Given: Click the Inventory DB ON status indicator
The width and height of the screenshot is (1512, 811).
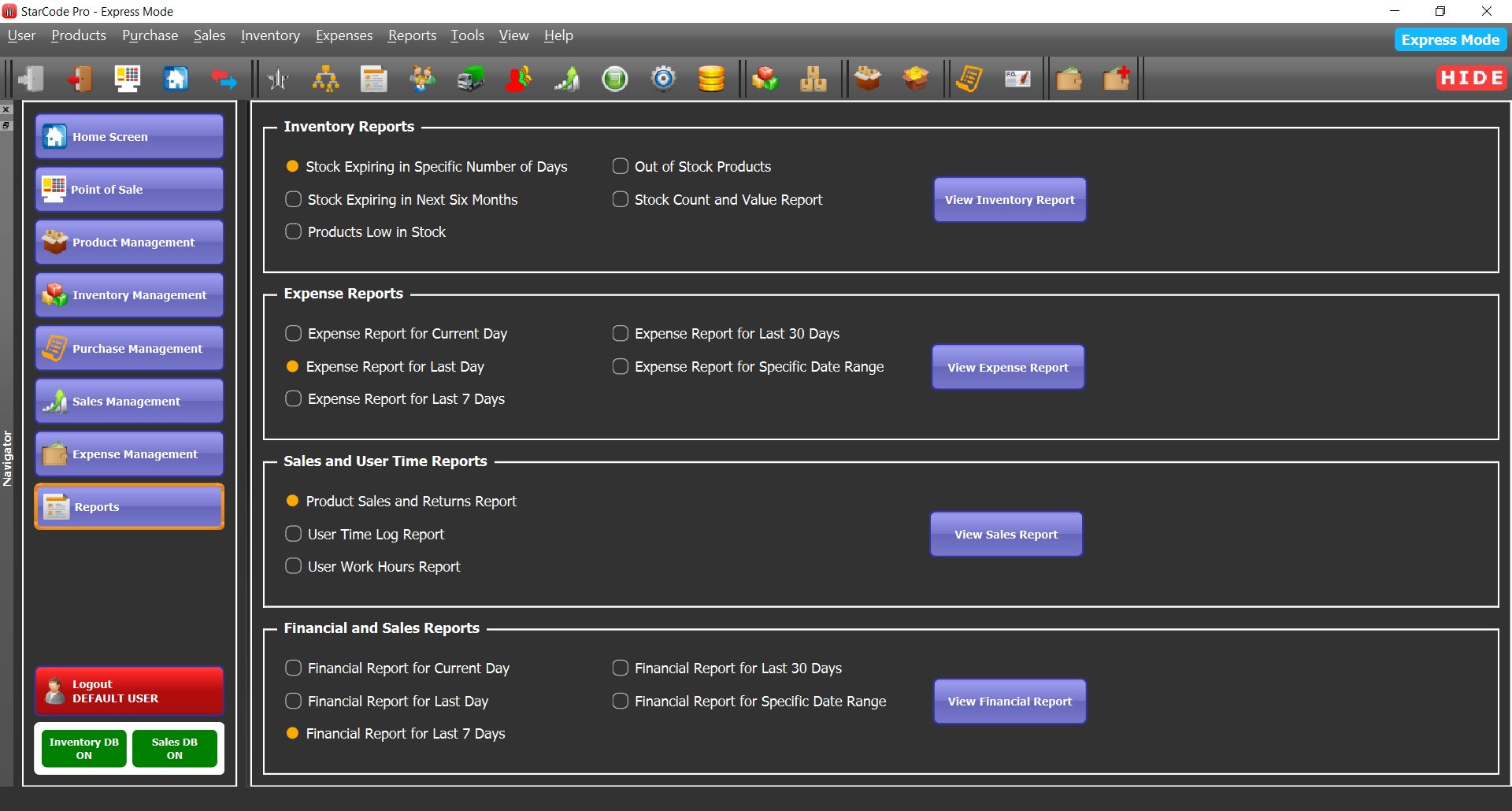Looking at the screenshot, I should (x=83, y=748).
